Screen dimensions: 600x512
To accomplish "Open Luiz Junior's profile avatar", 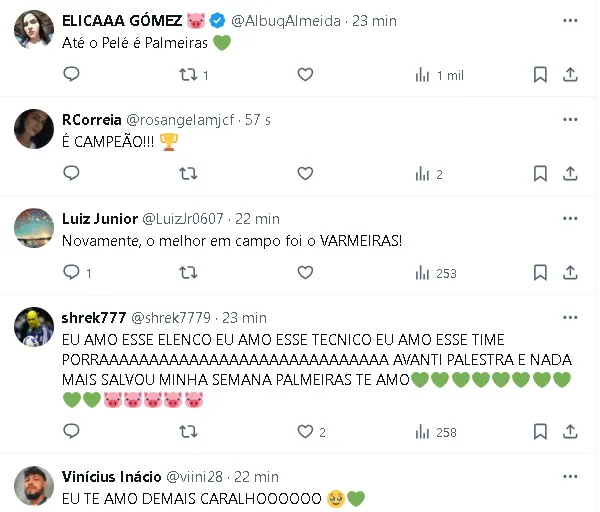I will 34,228.
